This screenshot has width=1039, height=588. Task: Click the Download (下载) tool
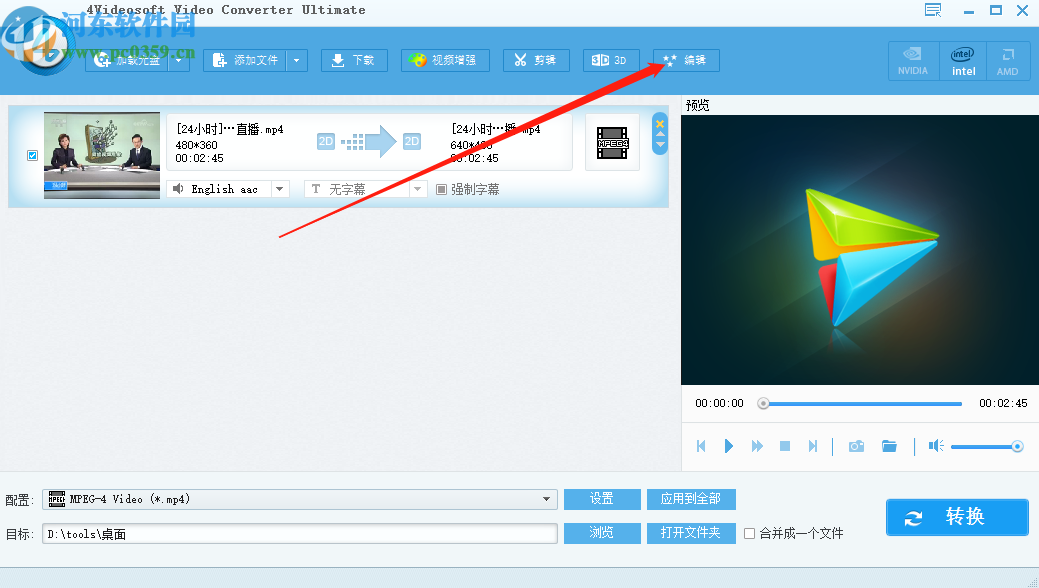(x=353, y=60)
